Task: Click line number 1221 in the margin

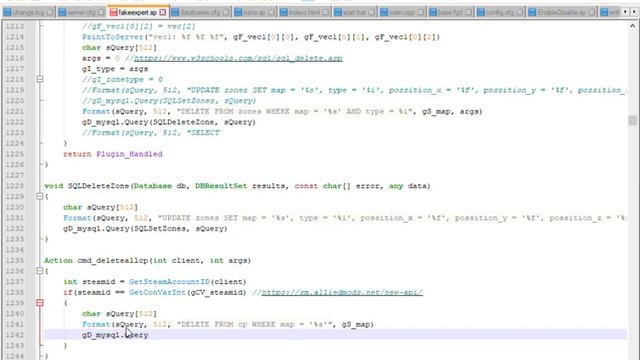Action: 15,111
